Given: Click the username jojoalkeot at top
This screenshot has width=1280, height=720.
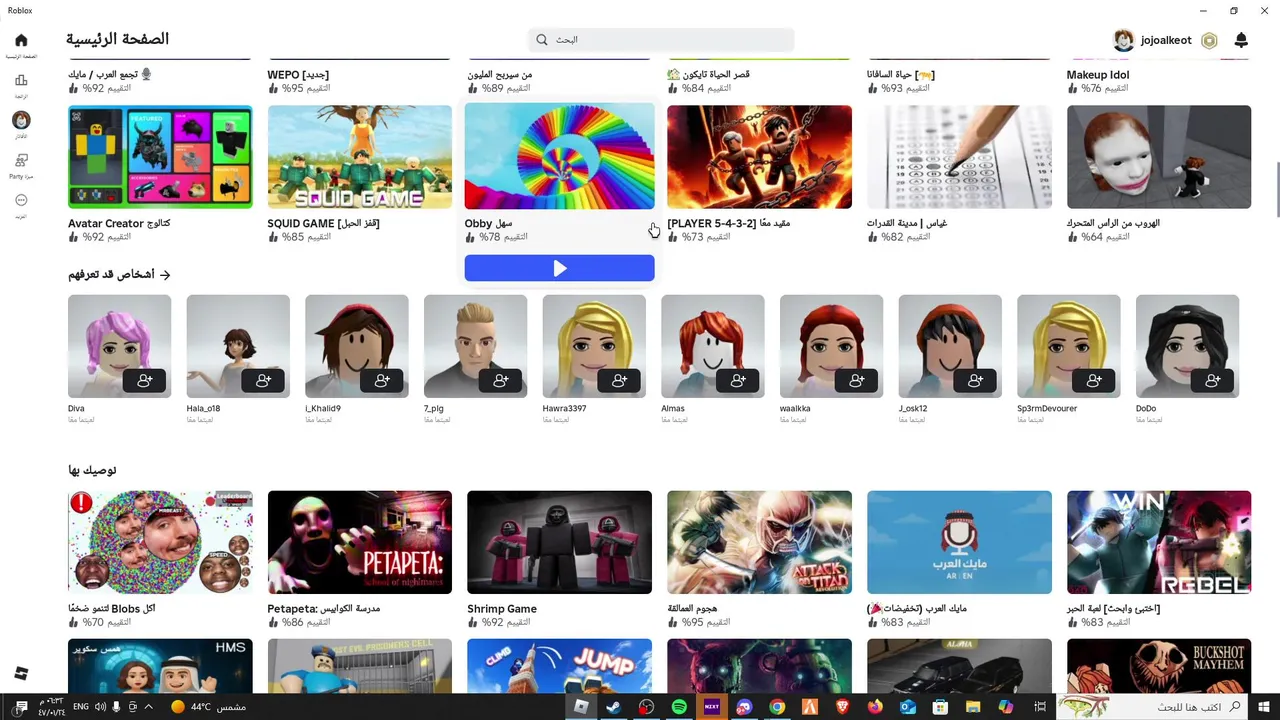Looking at the screenshot, I should (x=1166, y=40).
